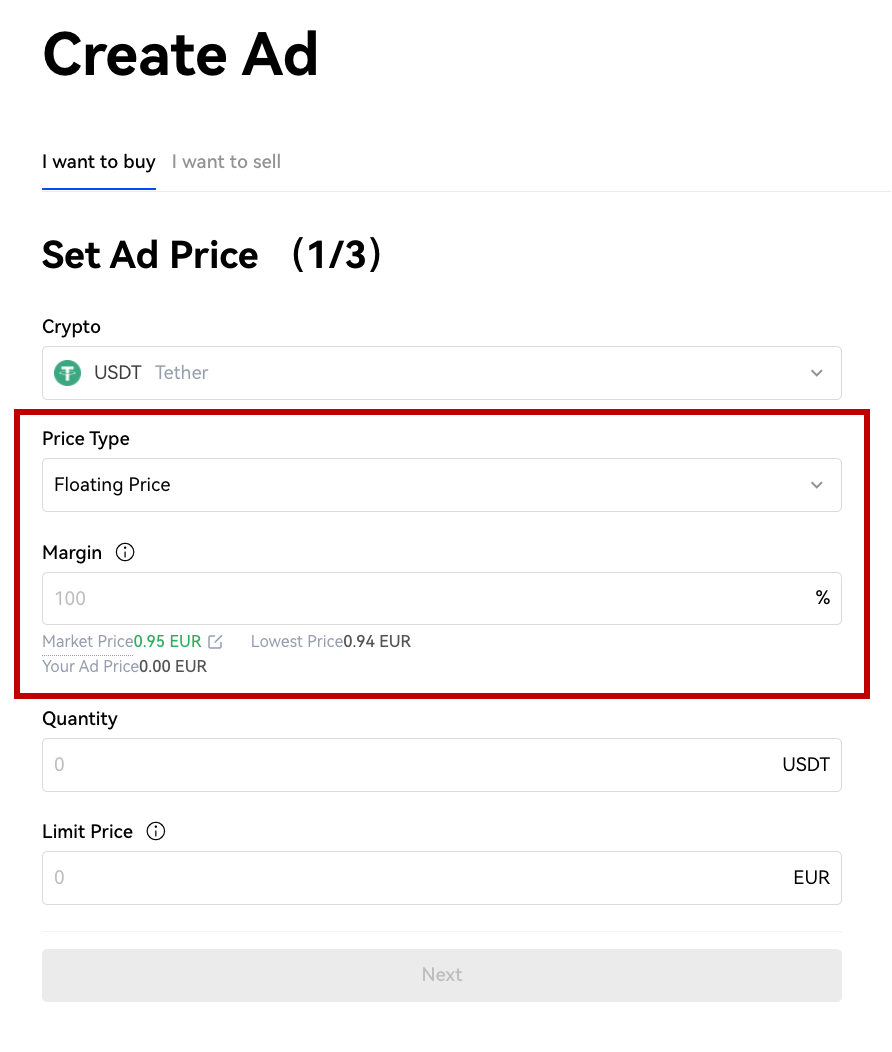Click the Market Price dotted label
892x1052 pixels.
[x=88, y=641]
